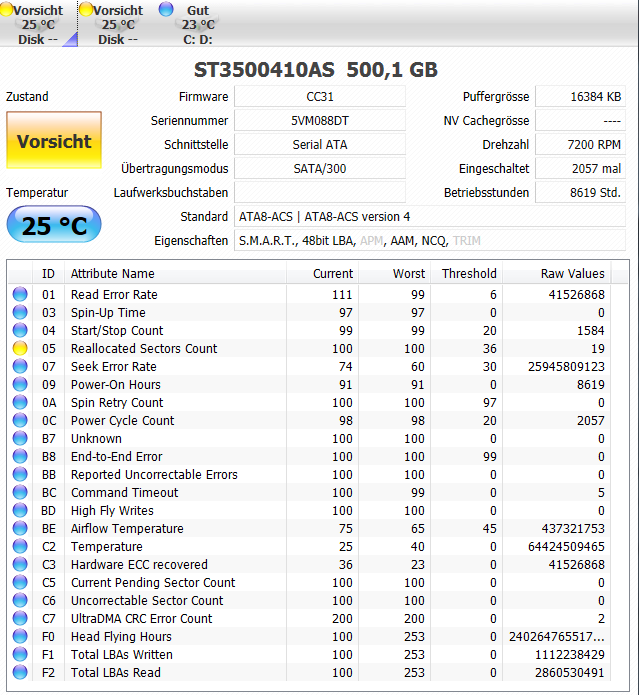Click the Eigenschaften features field
Image resolution: width=639 pixels, height=695 pixels.
pos(429,240)
